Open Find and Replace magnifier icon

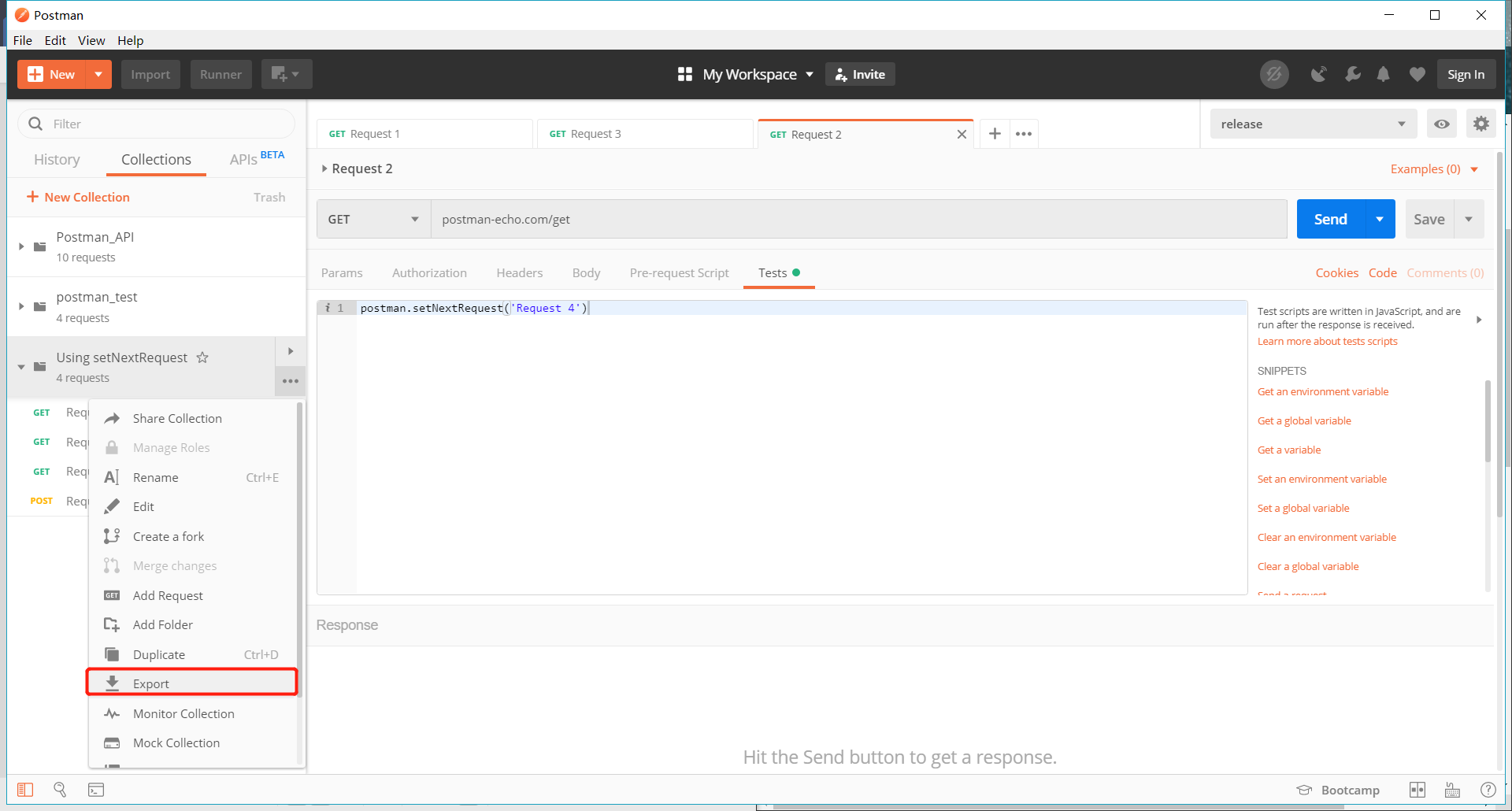(x=60, y=790)
